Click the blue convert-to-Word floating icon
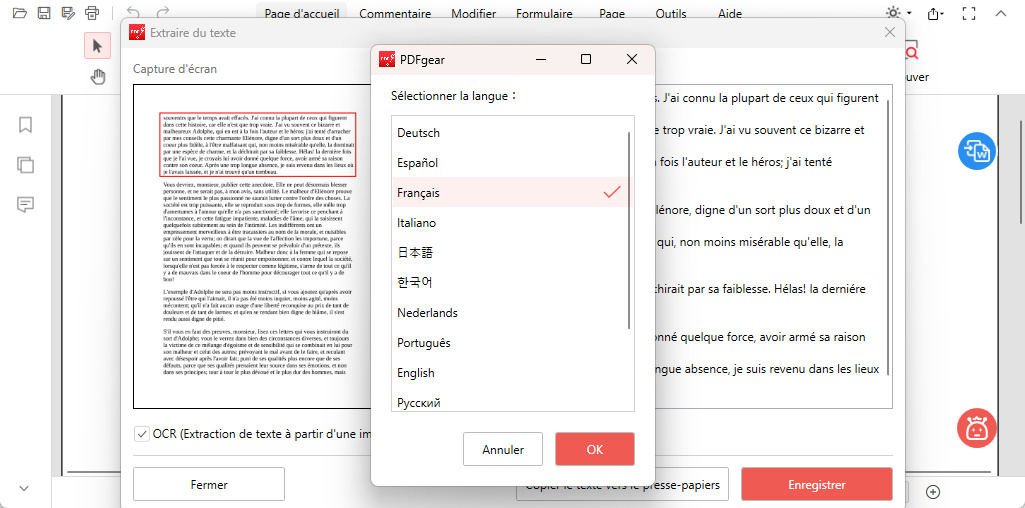This screenshot has width=1025, height=508. (977, 151)
